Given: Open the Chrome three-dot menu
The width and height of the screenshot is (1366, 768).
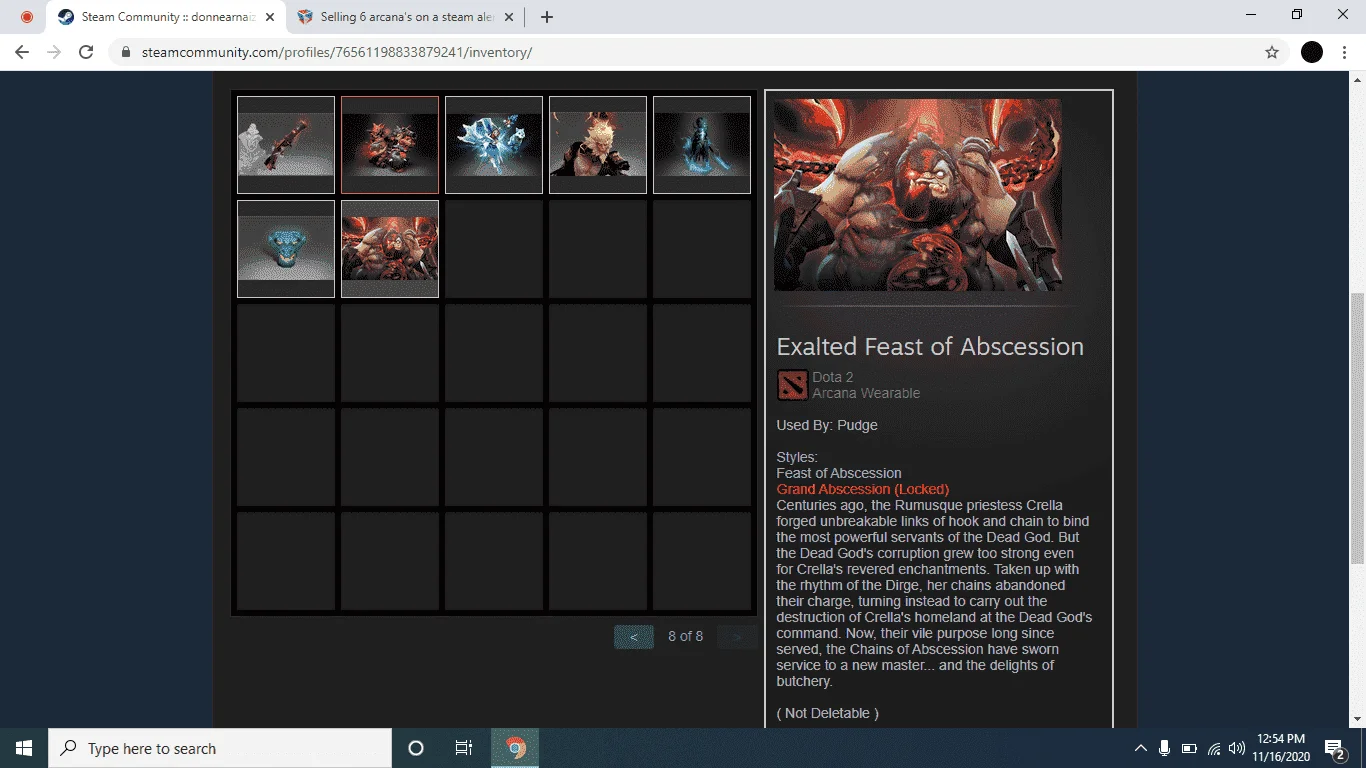Looking at the screenshot, I should coord(1344,52).
